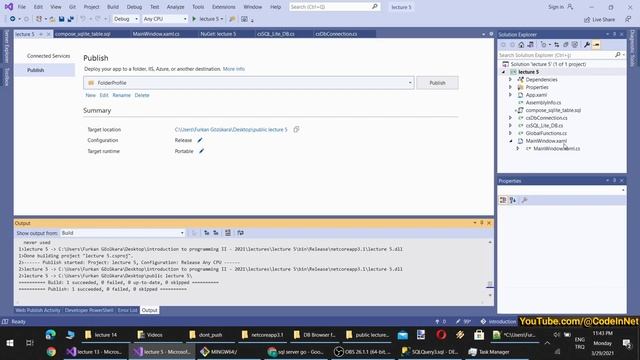The width and height of the screenshot is (640, 360).
Task: Open the File menu
Action: 22,7
